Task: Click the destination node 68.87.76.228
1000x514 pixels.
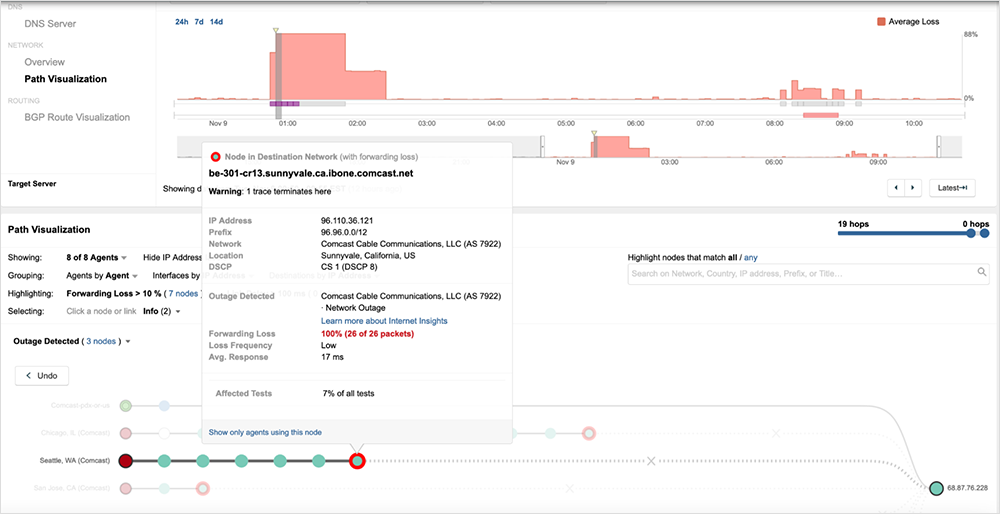Action: tap(936, 488)
